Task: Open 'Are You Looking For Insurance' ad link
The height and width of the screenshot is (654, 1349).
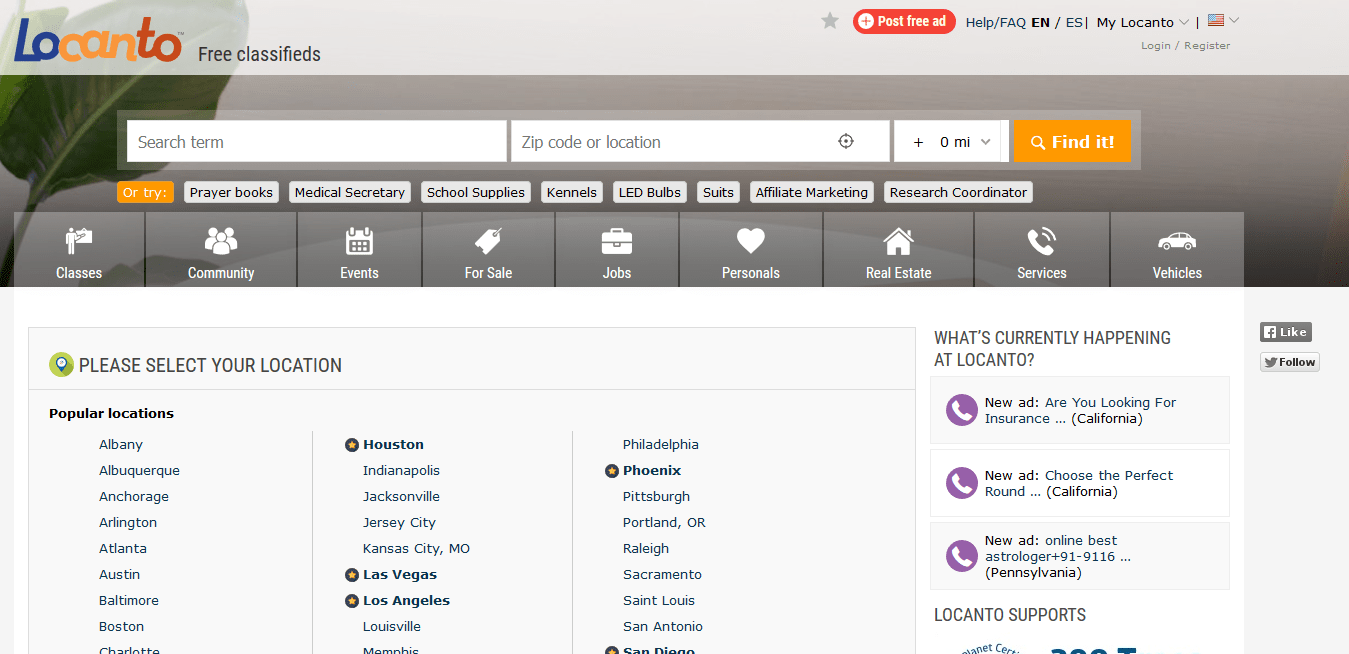Action: tap(1080, 411)
